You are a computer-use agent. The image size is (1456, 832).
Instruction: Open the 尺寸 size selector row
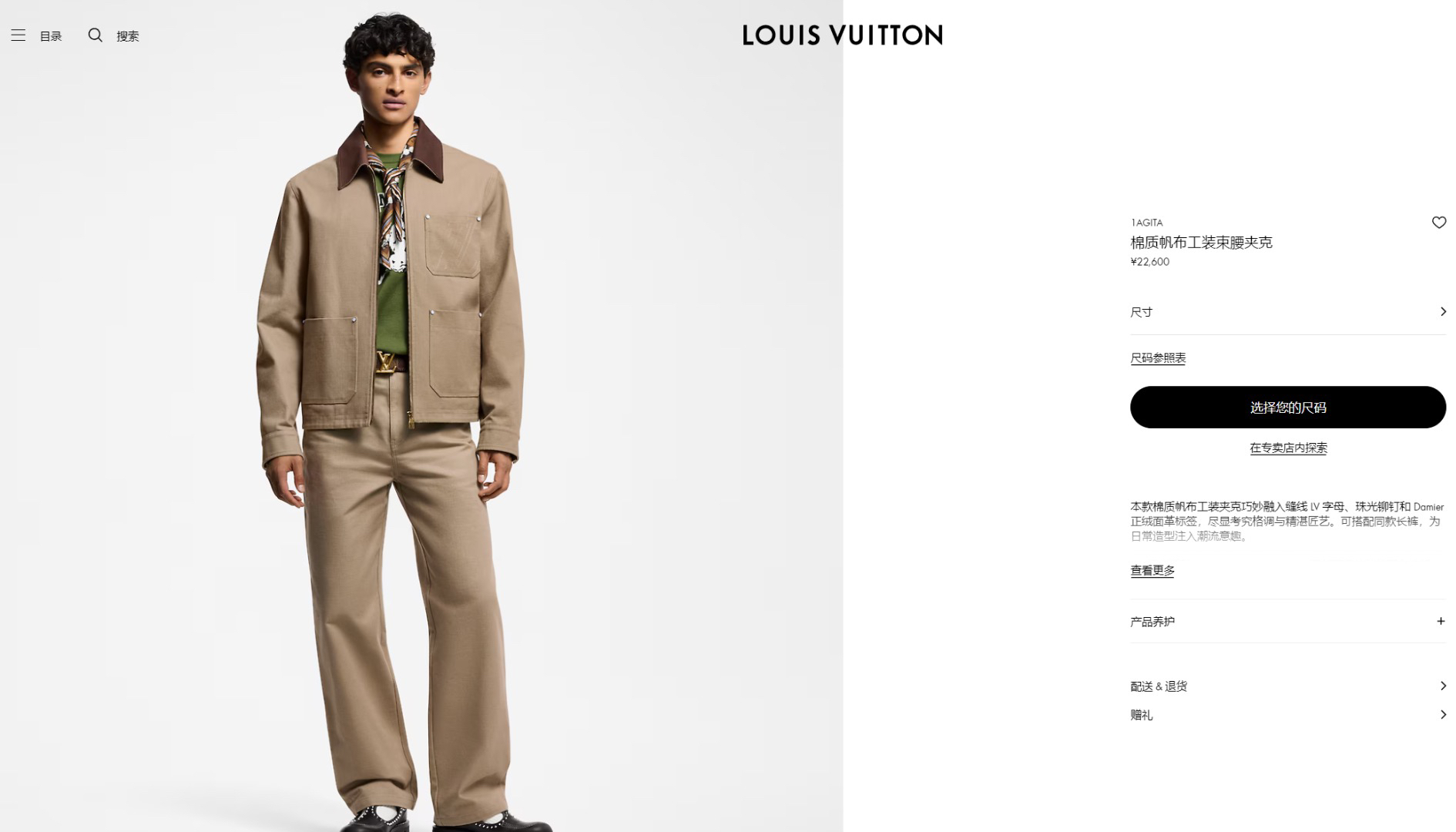pos(1288,312)
